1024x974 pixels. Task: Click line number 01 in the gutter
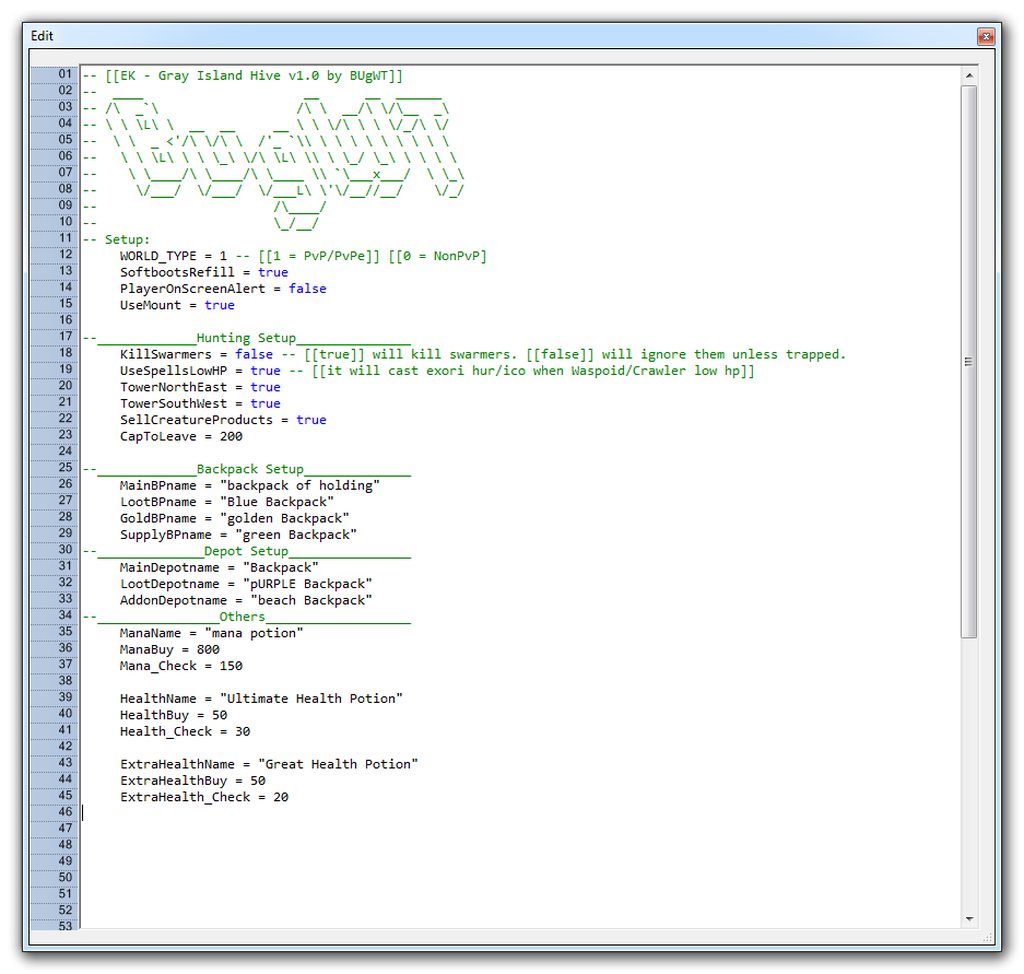point(65,74)
